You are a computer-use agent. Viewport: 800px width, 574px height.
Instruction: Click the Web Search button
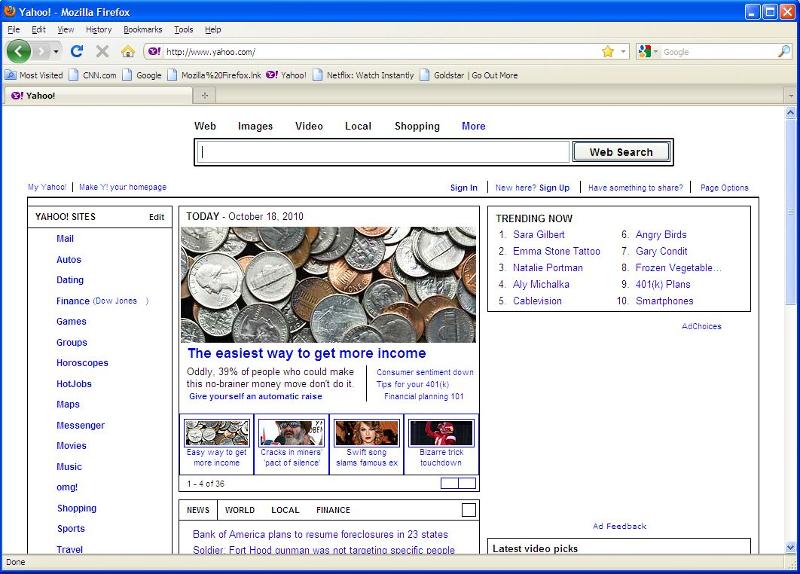pyautogui.click(x=621, y=152)
